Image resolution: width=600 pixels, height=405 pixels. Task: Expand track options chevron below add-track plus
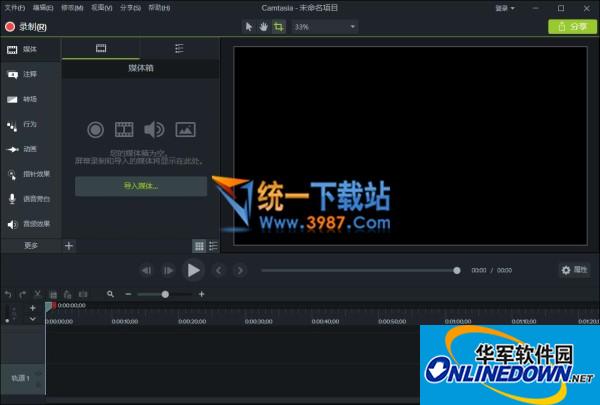[x=33, y=318]
